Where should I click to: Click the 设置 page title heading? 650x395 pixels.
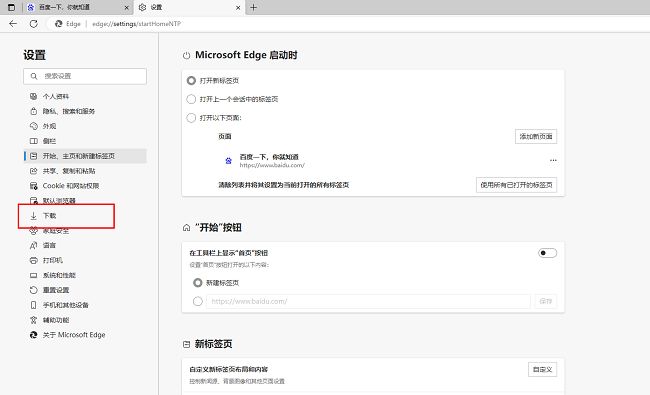[x=34, y=55]
